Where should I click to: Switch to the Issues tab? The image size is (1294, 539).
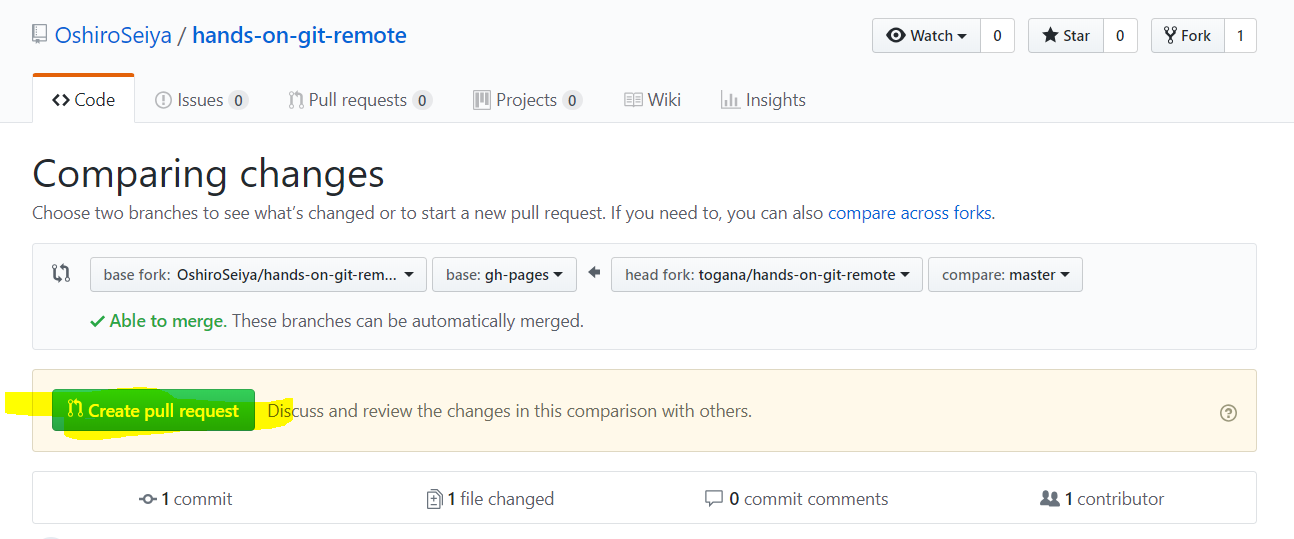(x=200, y=100)
